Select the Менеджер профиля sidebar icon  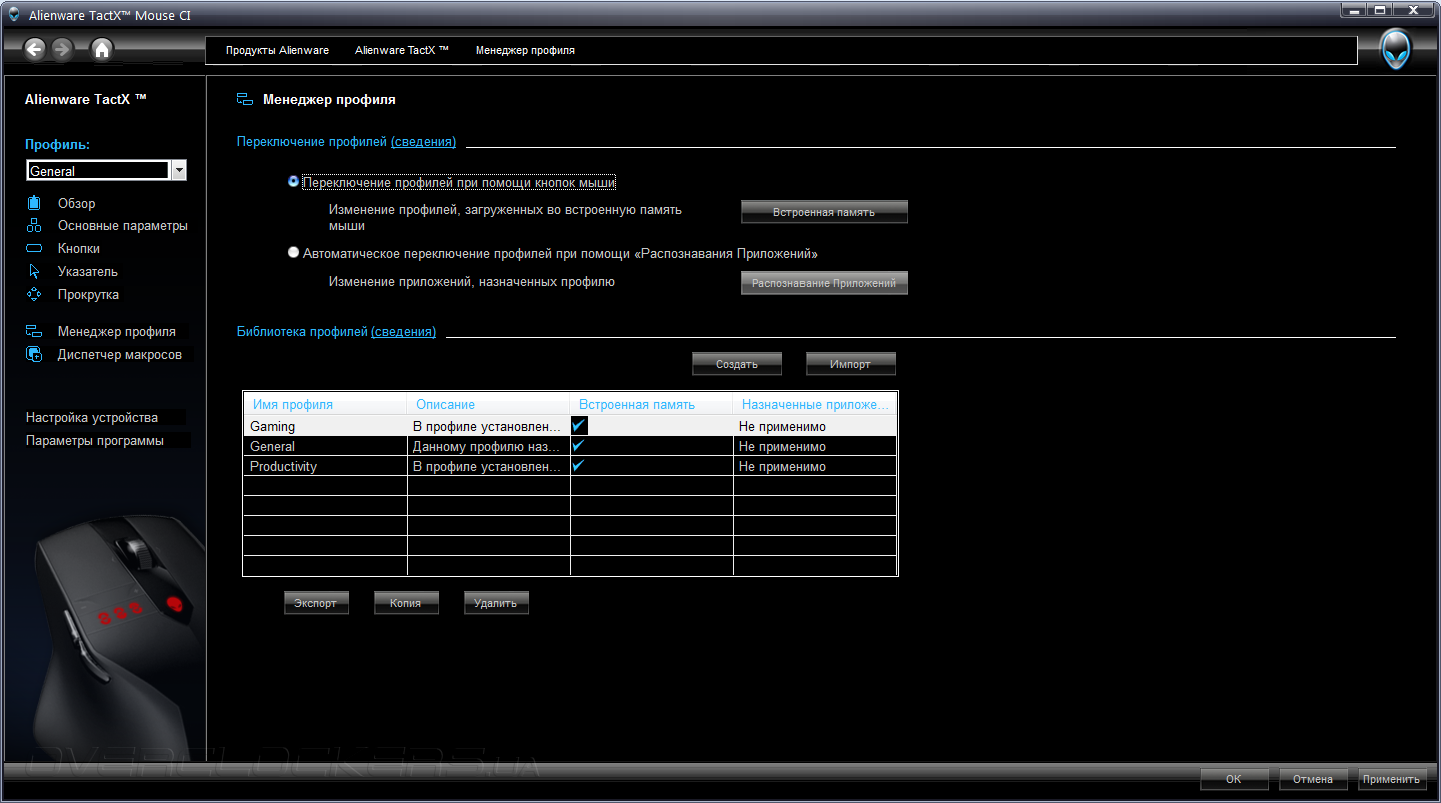point(34,331)
